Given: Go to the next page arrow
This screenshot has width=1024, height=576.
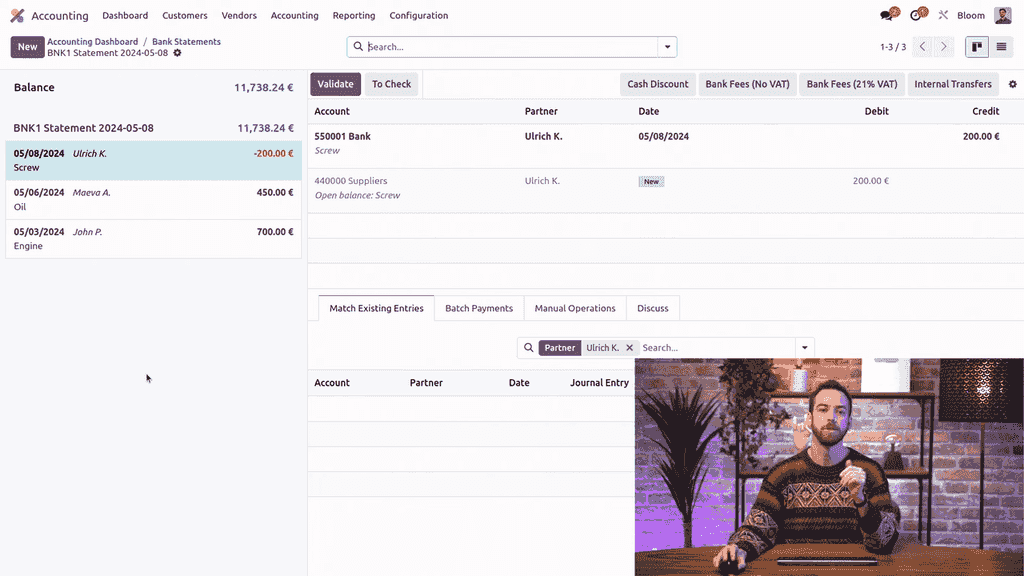Looking at the screenshot, I should (943, 47).
